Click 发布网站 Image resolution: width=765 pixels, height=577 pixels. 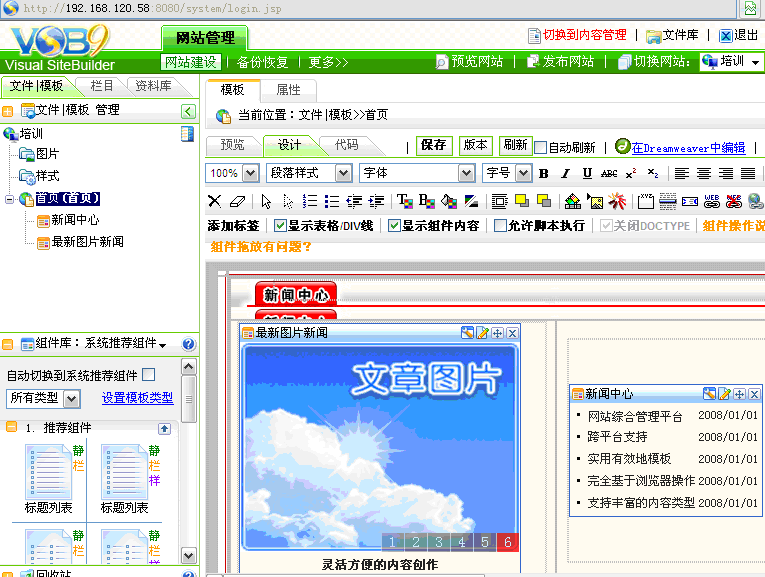tap(568, 61)
